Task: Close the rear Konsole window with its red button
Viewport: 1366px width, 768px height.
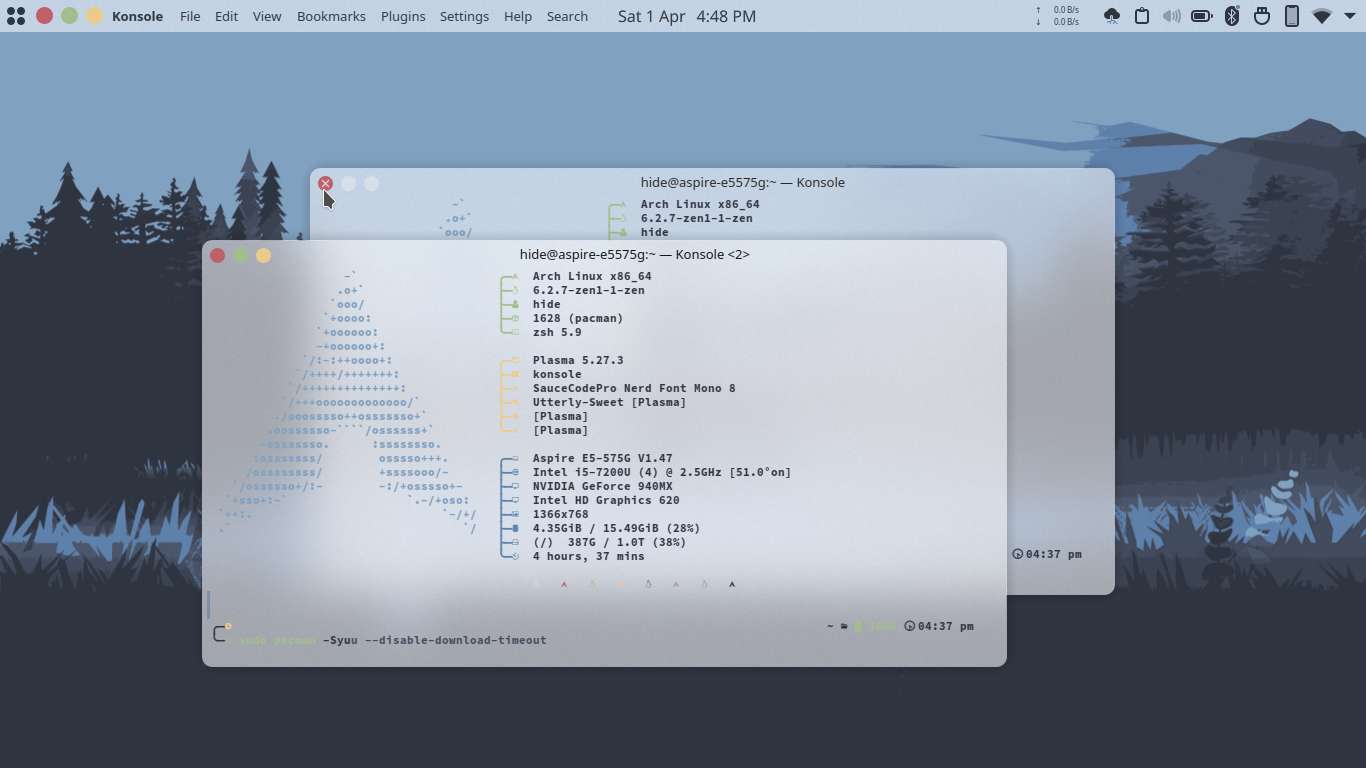Action: coord(325,183)
